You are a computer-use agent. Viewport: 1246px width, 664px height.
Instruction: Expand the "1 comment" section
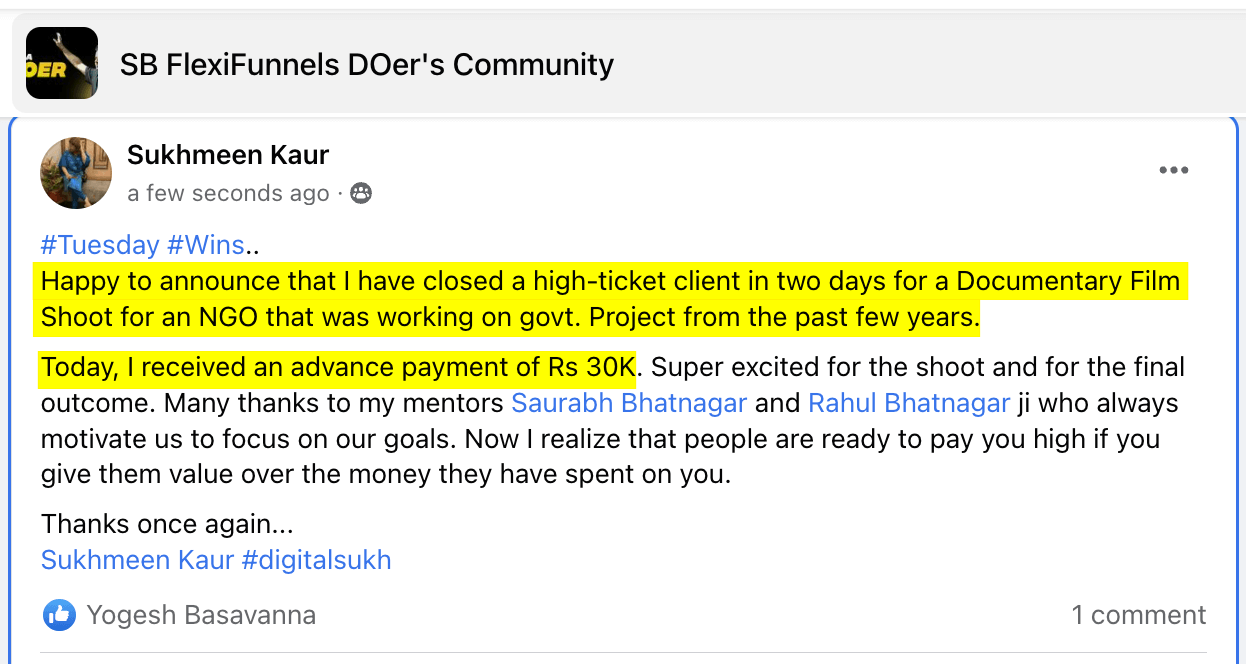tap(1138, 615)
